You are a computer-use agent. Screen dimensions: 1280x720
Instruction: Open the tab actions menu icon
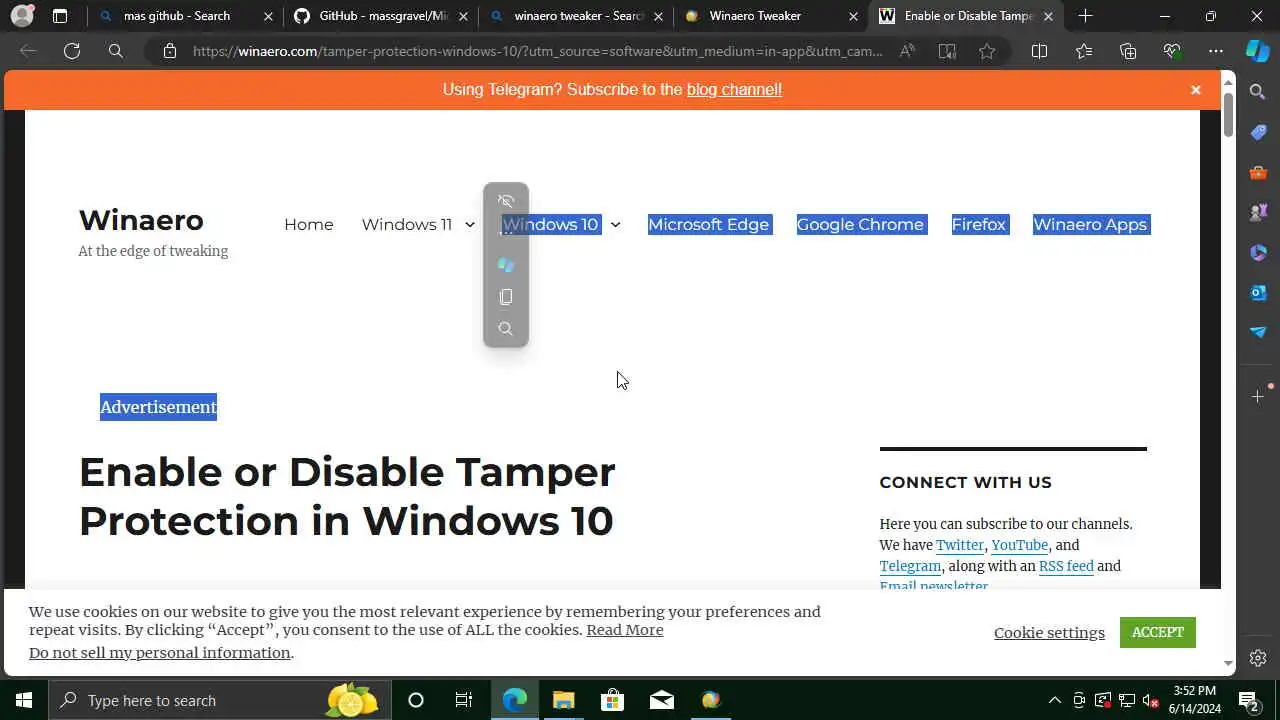[x=60, y=16]
